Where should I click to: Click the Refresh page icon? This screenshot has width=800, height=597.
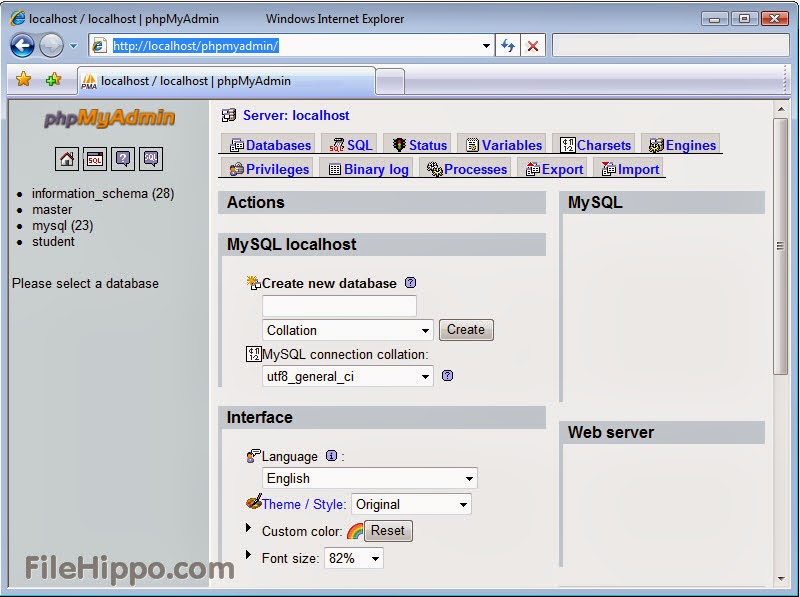coord(508,46)
